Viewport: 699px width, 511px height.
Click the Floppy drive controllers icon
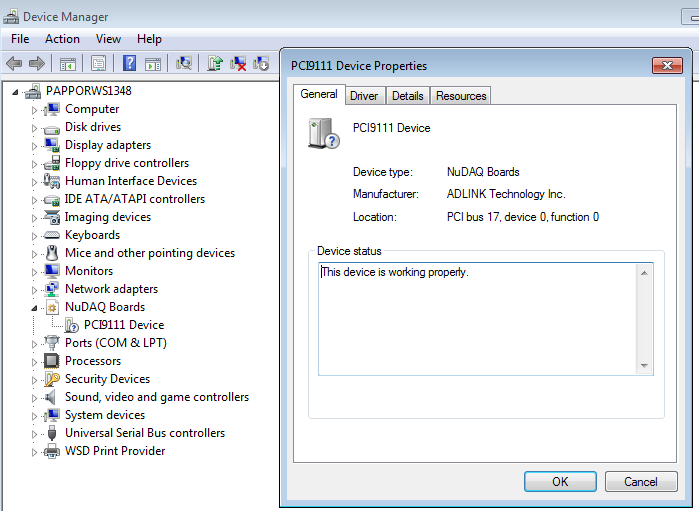click(52, 163)
